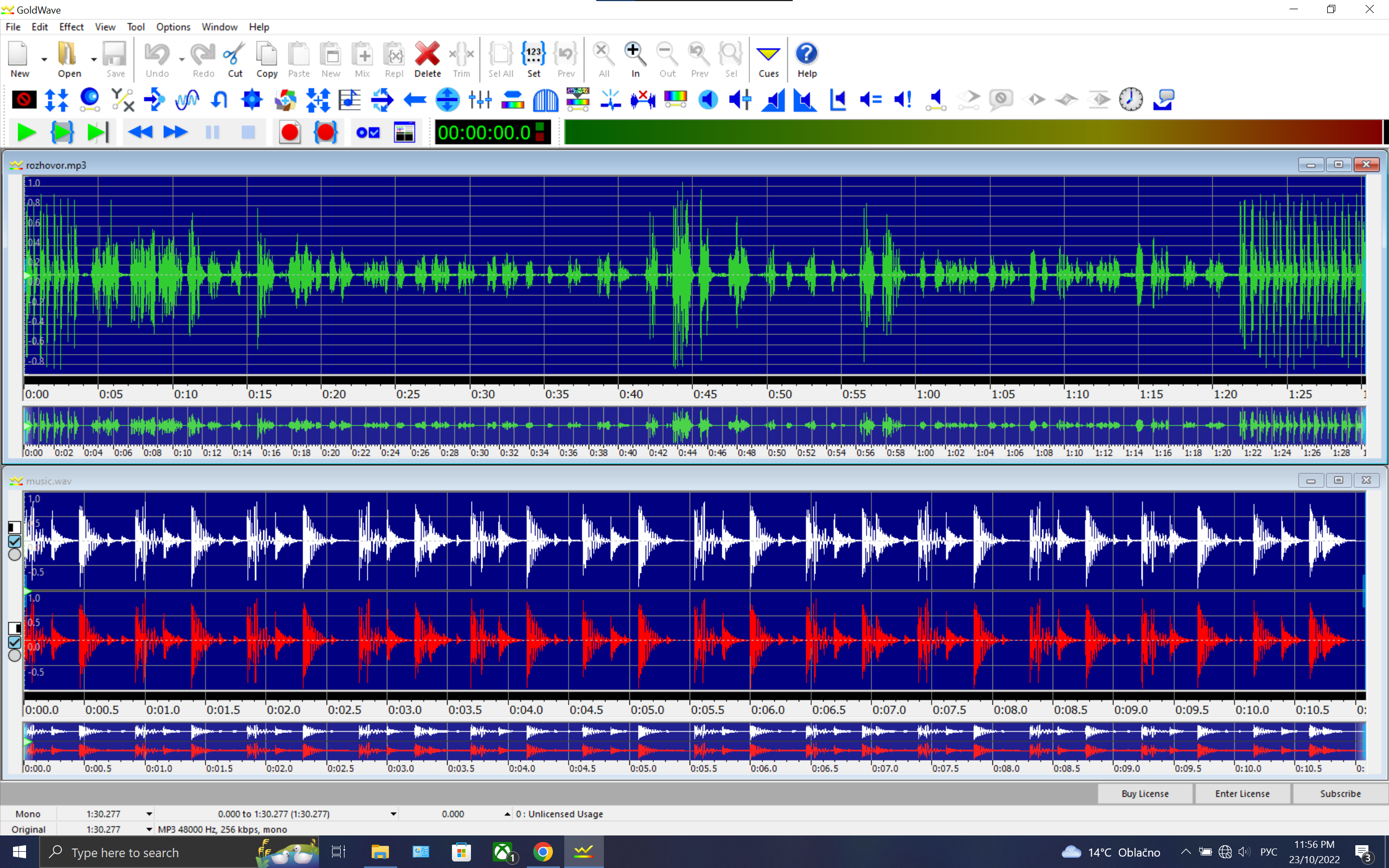1389x868 pixels.
Task: Open the control window layout icon
Action: [x=405, y=132]
